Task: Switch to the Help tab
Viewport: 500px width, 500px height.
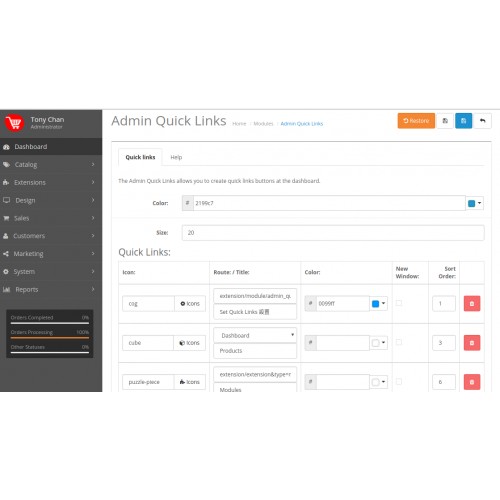Action: [x=176, y=157]
